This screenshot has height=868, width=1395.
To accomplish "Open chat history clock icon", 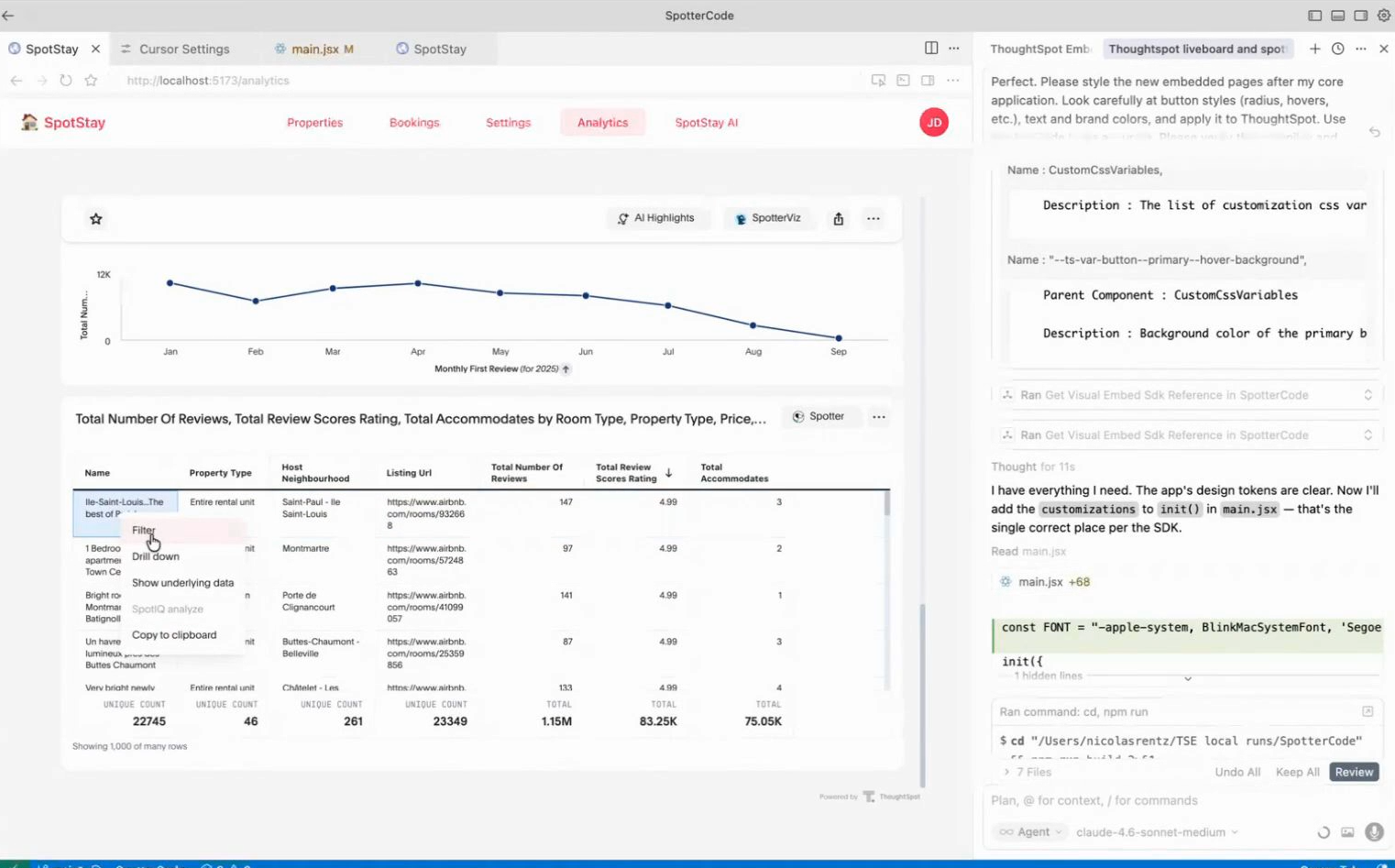I will [x=1337, y=49].
